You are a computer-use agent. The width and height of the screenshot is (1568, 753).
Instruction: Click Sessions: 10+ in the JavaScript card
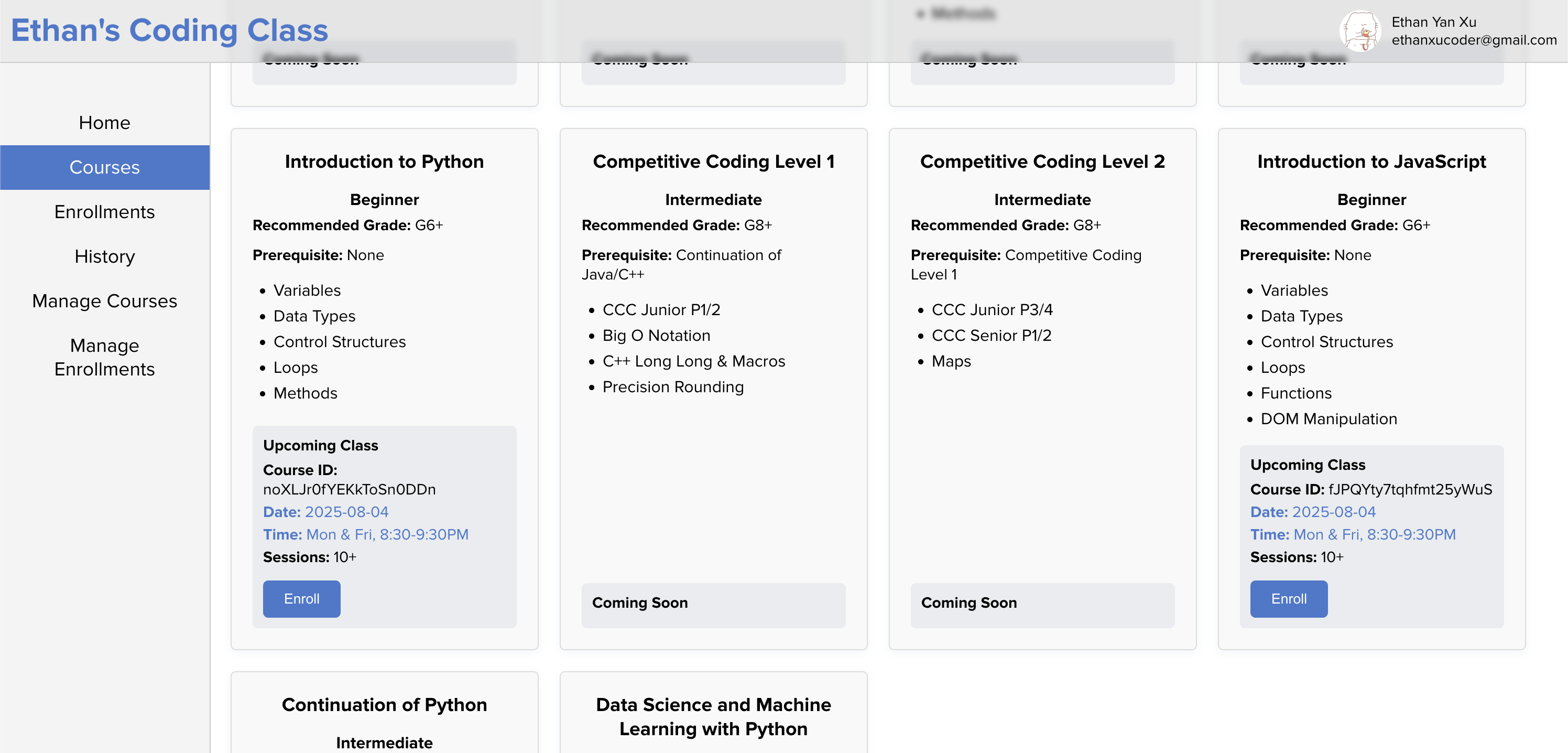click(x=1297, y=557)
